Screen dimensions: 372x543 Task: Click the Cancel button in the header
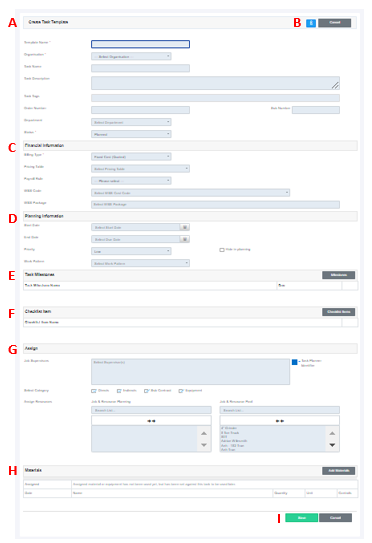coord(335,23)
